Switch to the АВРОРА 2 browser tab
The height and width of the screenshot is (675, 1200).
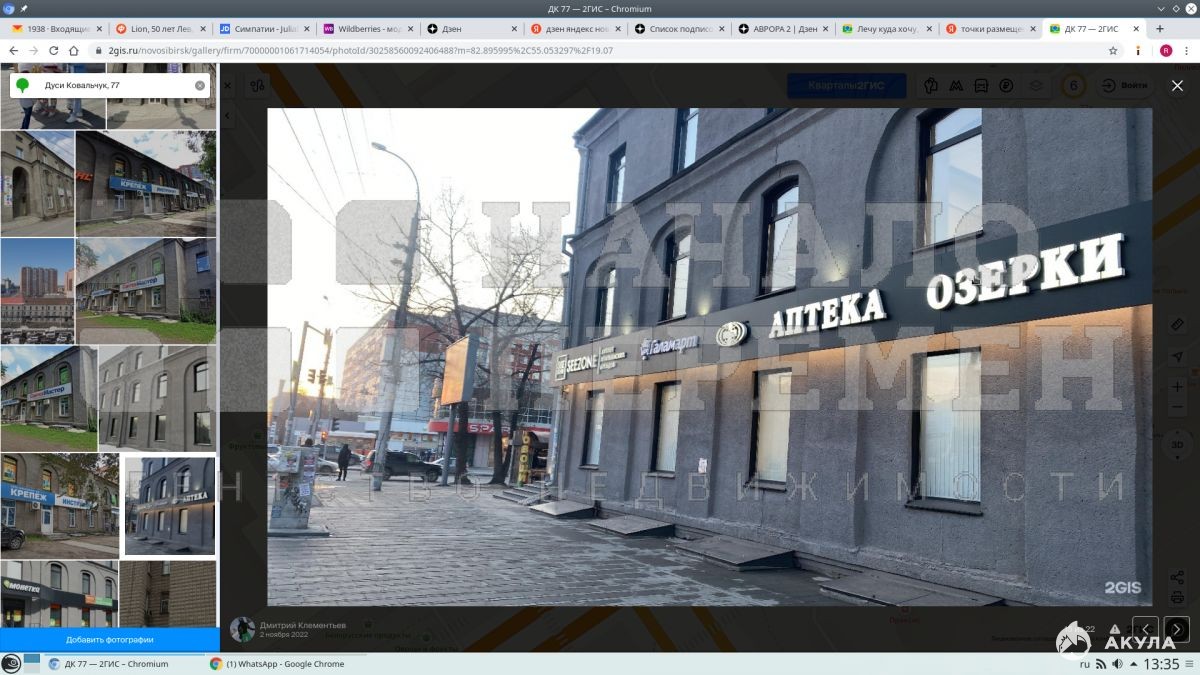780,29
